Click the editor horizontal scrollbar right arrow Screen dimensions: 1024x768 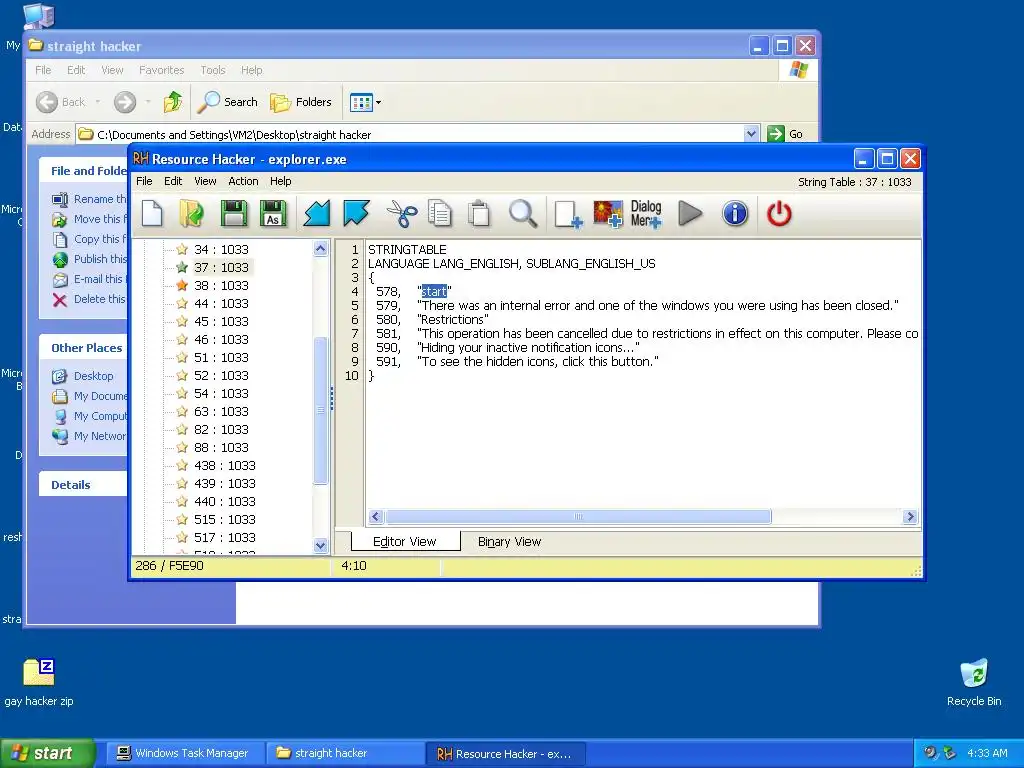coord(910,517)
